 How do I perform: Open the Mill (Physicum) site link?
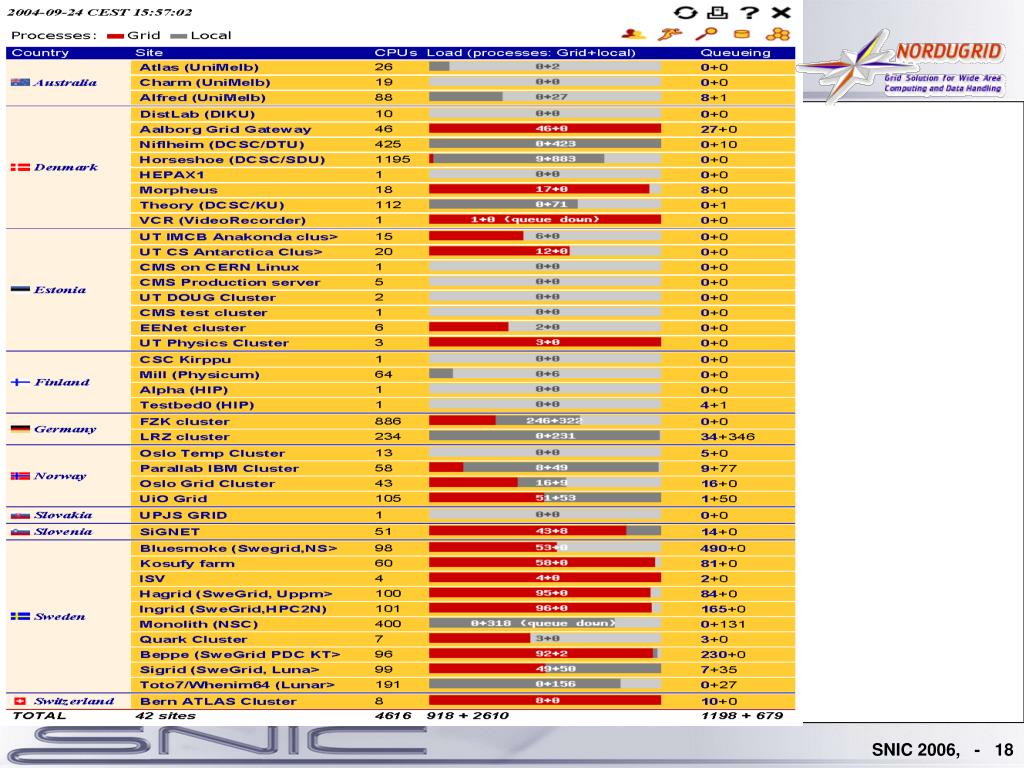(x=199, y=375)
